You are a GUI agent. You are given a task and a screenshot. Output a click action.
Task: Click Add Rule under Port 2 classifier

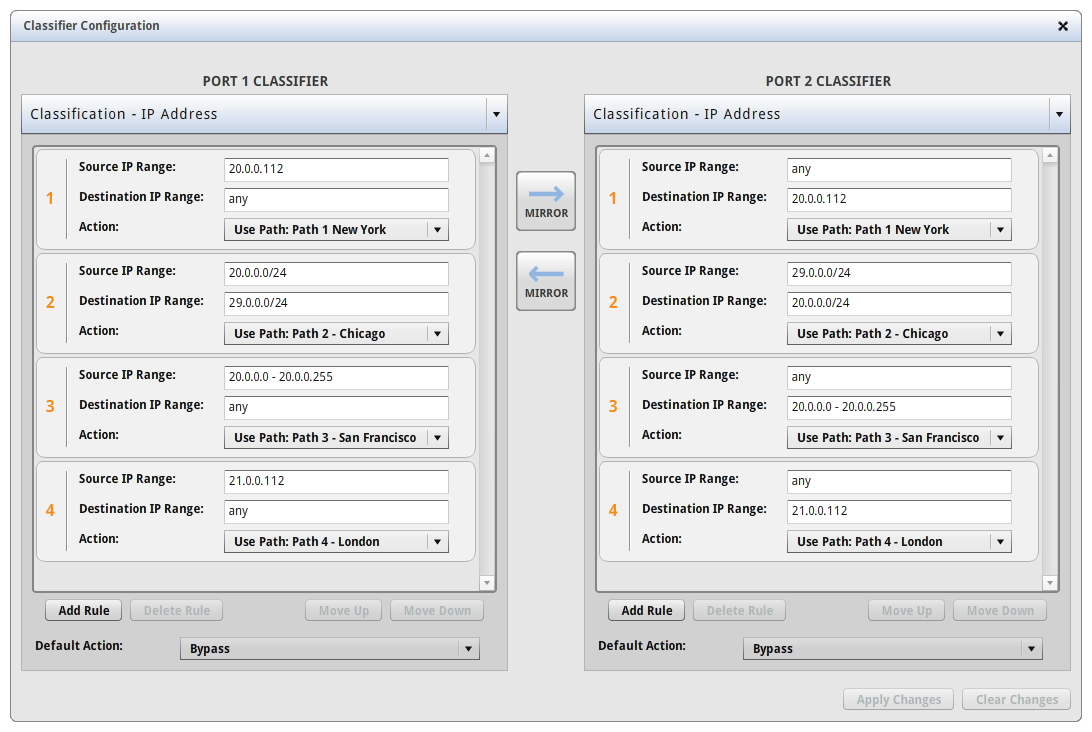point(647,610)
